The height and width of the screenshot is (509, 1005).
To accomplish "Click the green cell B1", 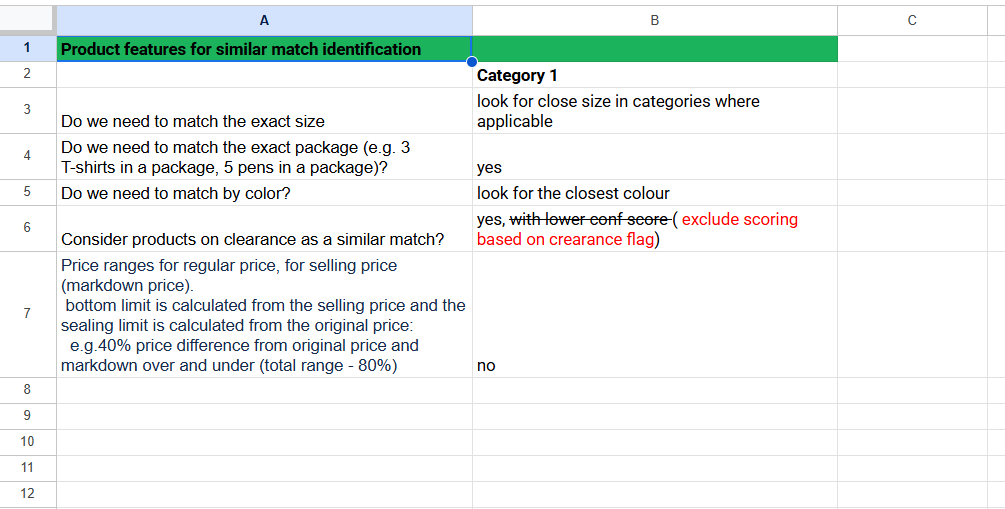I will [x=654, y=49].
